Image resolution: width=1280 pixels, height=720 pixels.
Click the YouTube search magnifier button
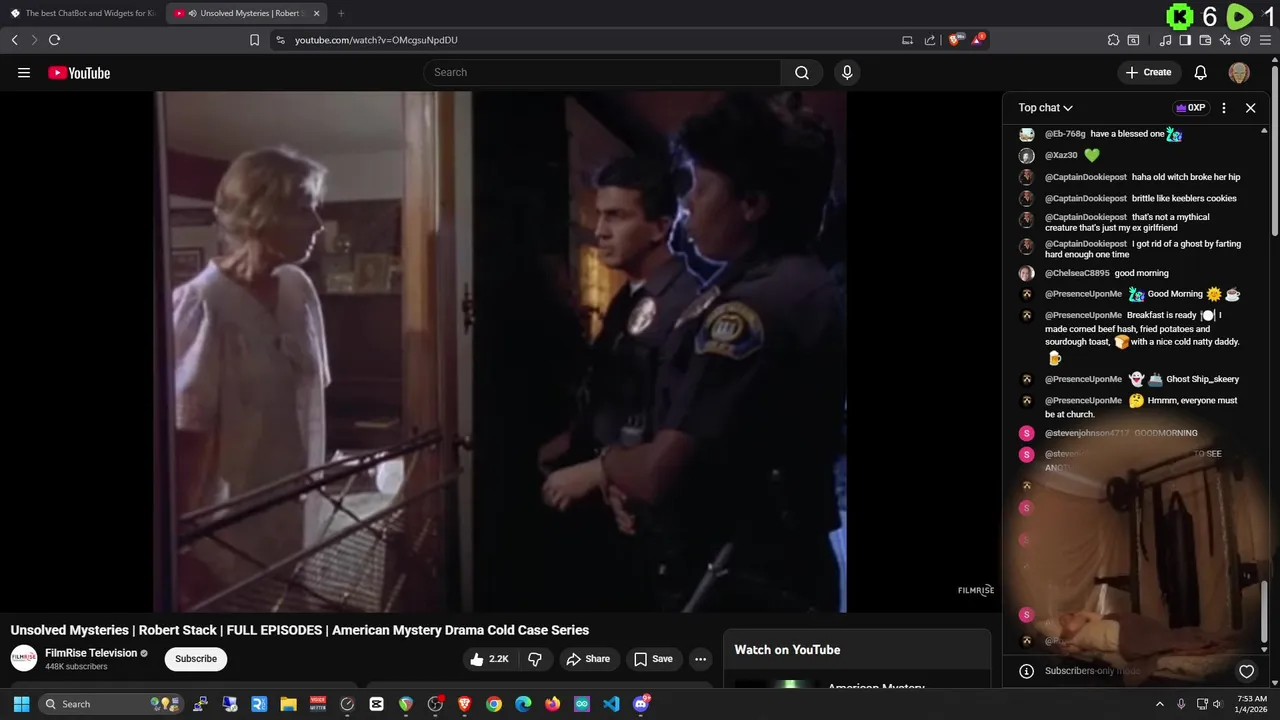tap(802, 72)
